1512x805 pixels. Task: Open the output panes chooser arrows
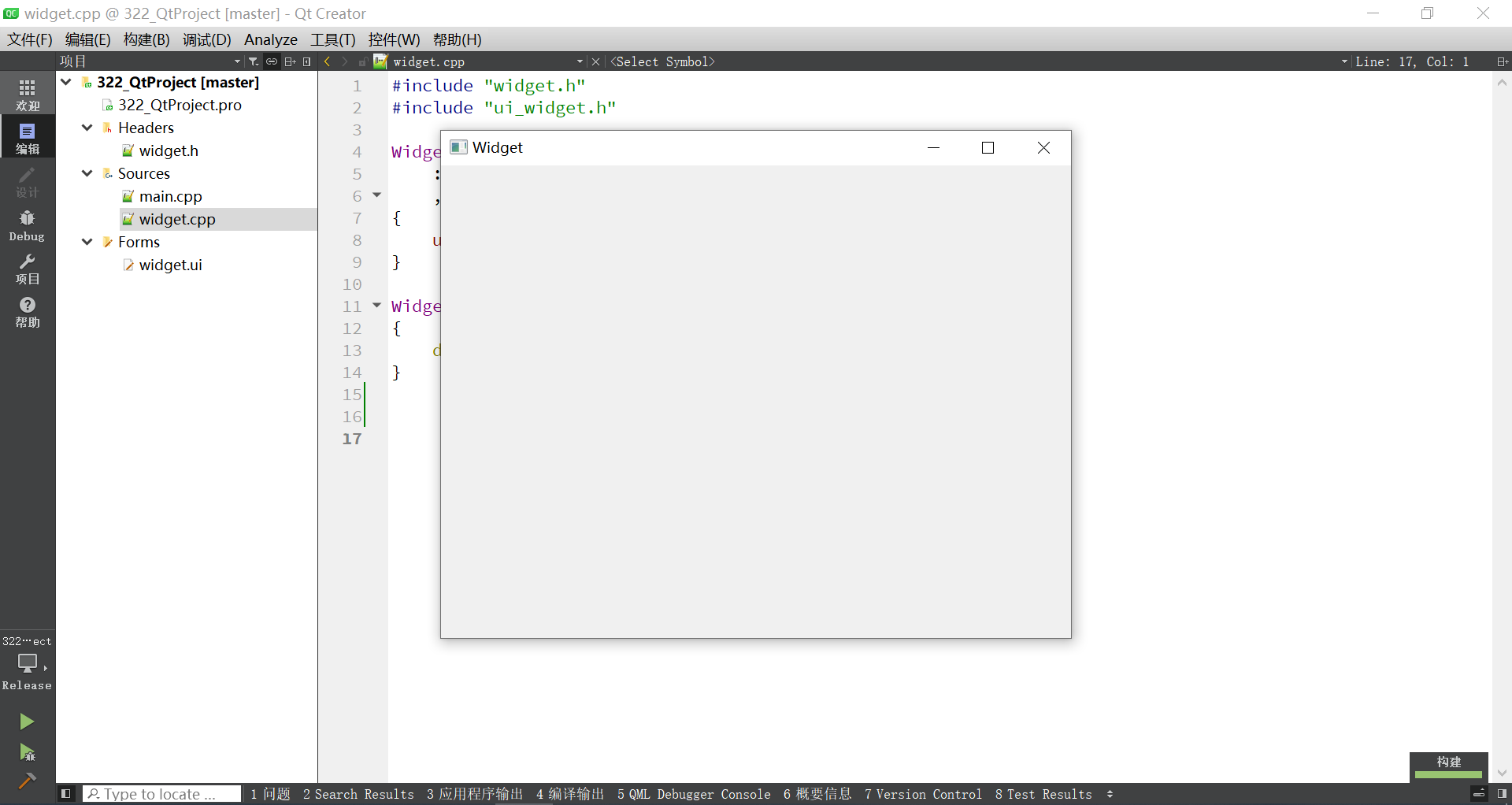[x=1110, y=794]
